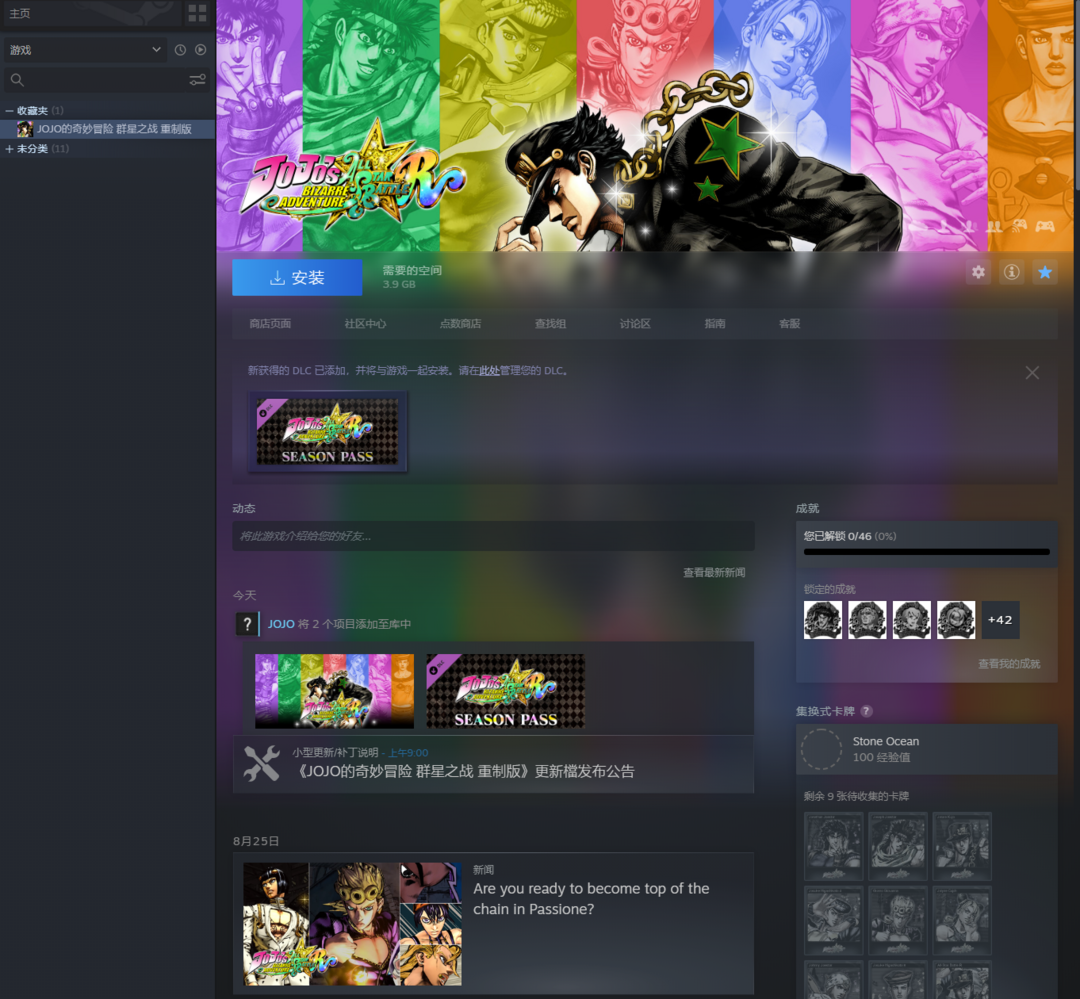Expand the 未分类 category
1080x999 pixels.
(x=10, y=149)
